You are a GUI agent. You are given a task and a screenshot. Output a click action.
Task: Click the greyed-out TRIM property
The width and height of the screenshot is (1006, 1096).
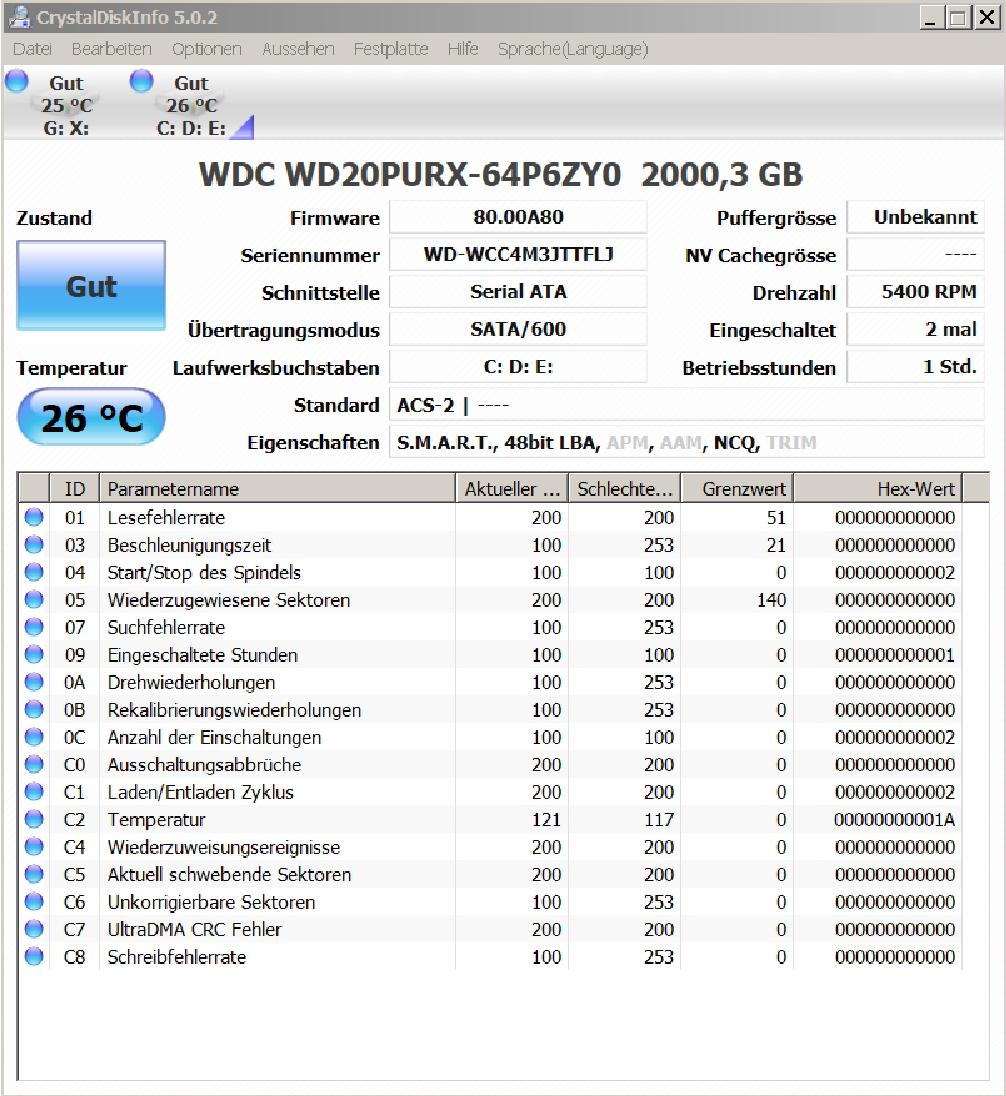pyautogui.click(x=791, y=442)
